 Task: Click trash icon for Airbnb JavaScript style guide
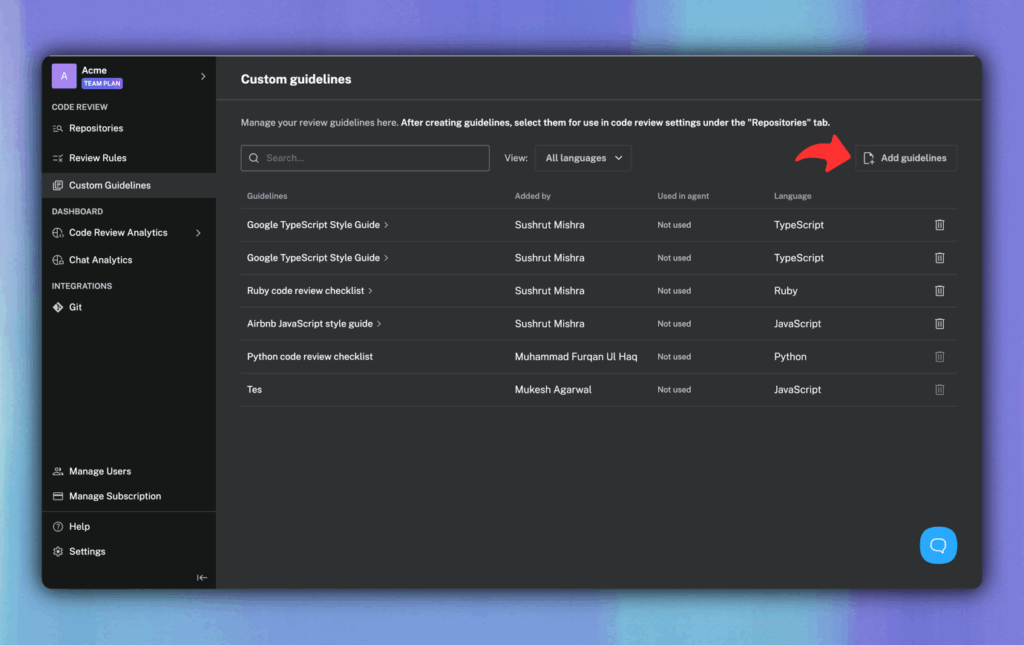[x=939, y=324]
